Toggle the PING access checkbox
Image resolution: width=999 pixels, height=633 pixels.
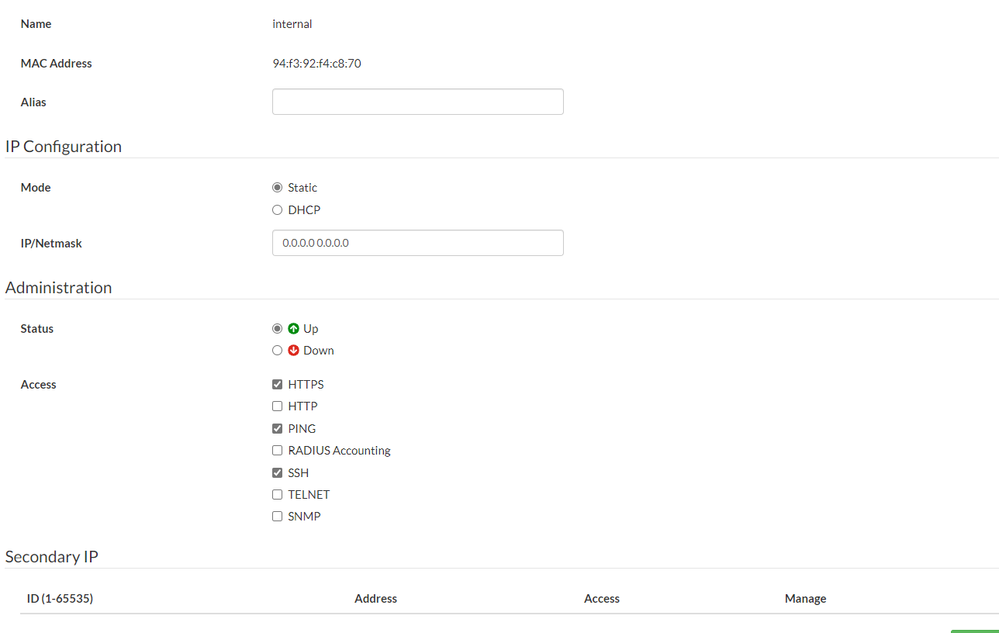point(277,429)
